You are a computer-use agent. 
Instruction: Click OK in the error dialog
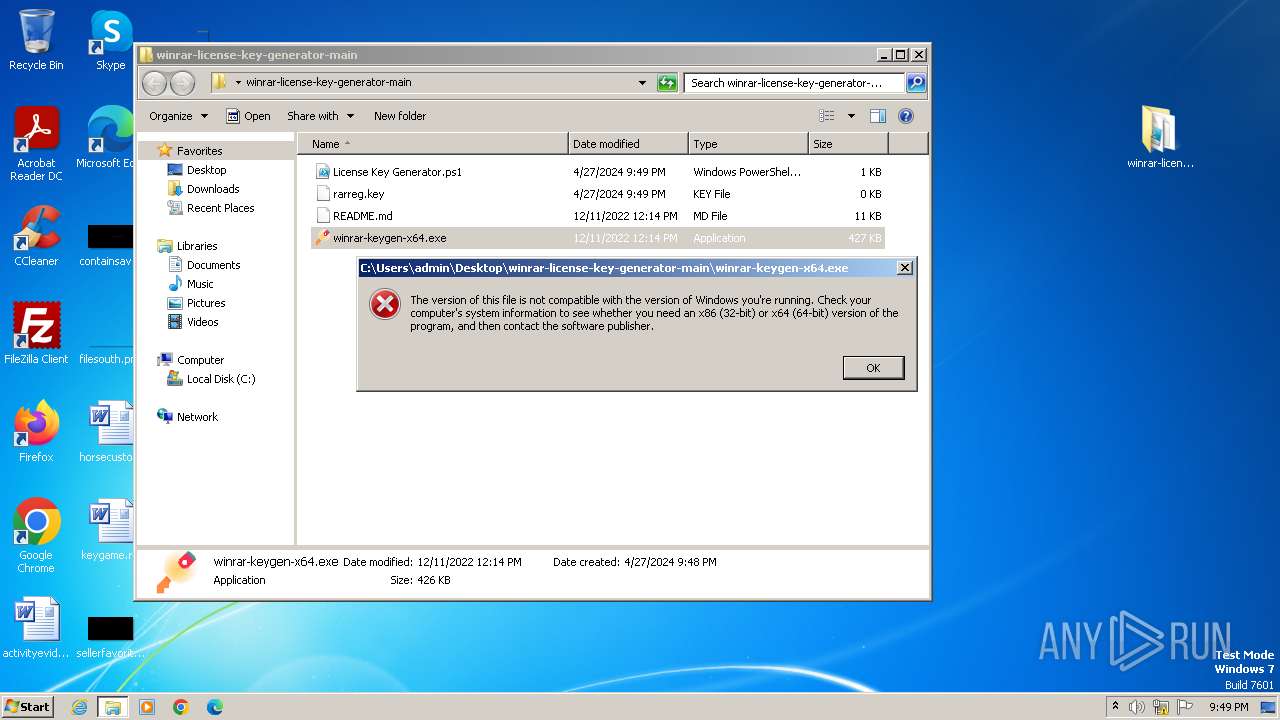coord(873,368)
